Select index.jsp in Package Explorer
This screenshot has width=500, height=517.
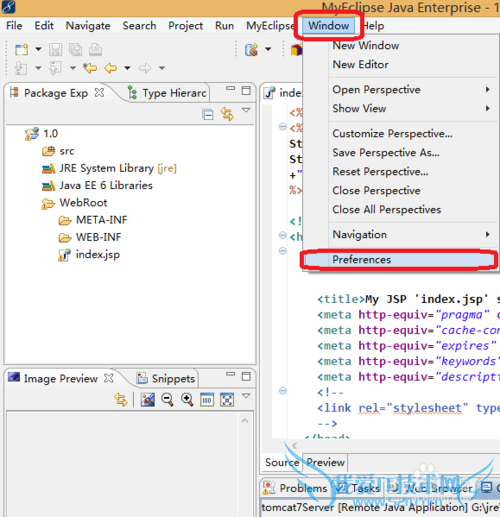pyautogui.click(x=89, y=255)
